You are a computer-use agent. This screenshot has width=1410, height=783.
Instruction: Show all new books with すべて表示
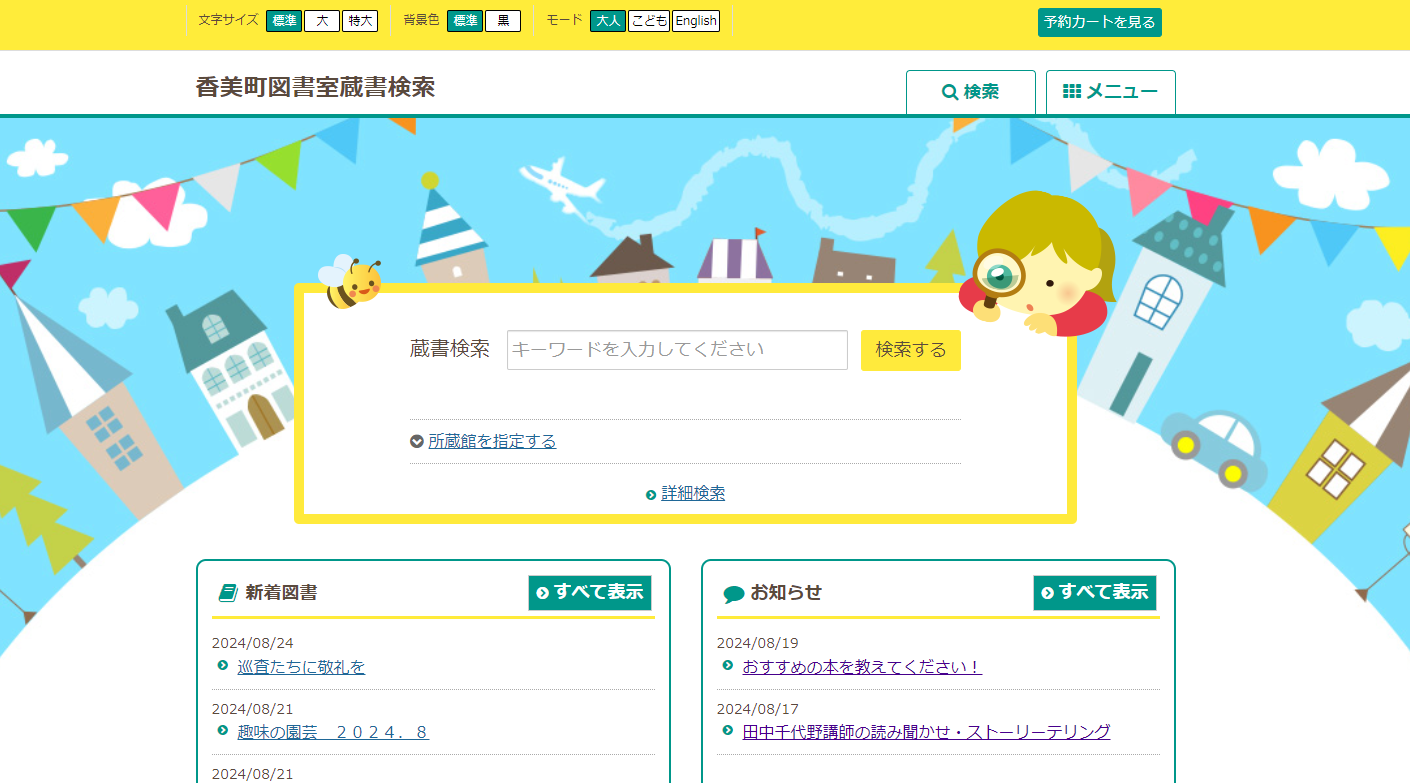[x=590, y=592]
